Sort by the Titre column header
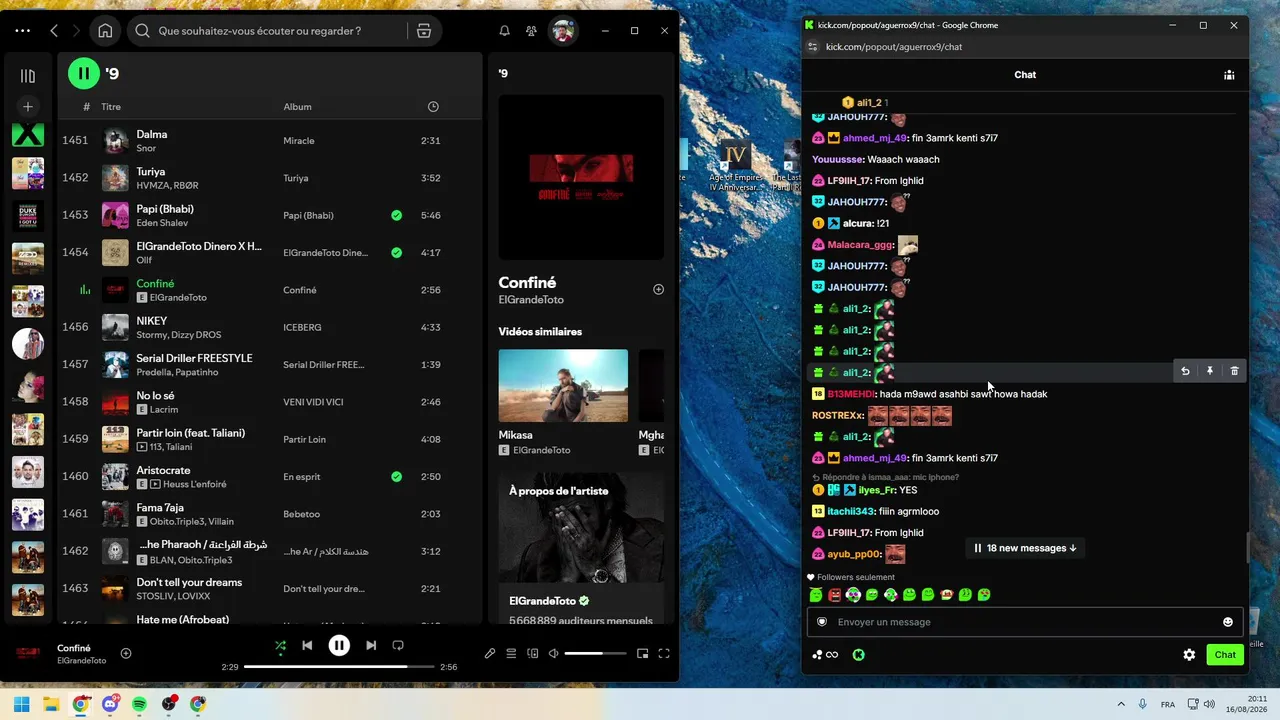This screenshot has height=720, width=1280. [x=111, y=107]
